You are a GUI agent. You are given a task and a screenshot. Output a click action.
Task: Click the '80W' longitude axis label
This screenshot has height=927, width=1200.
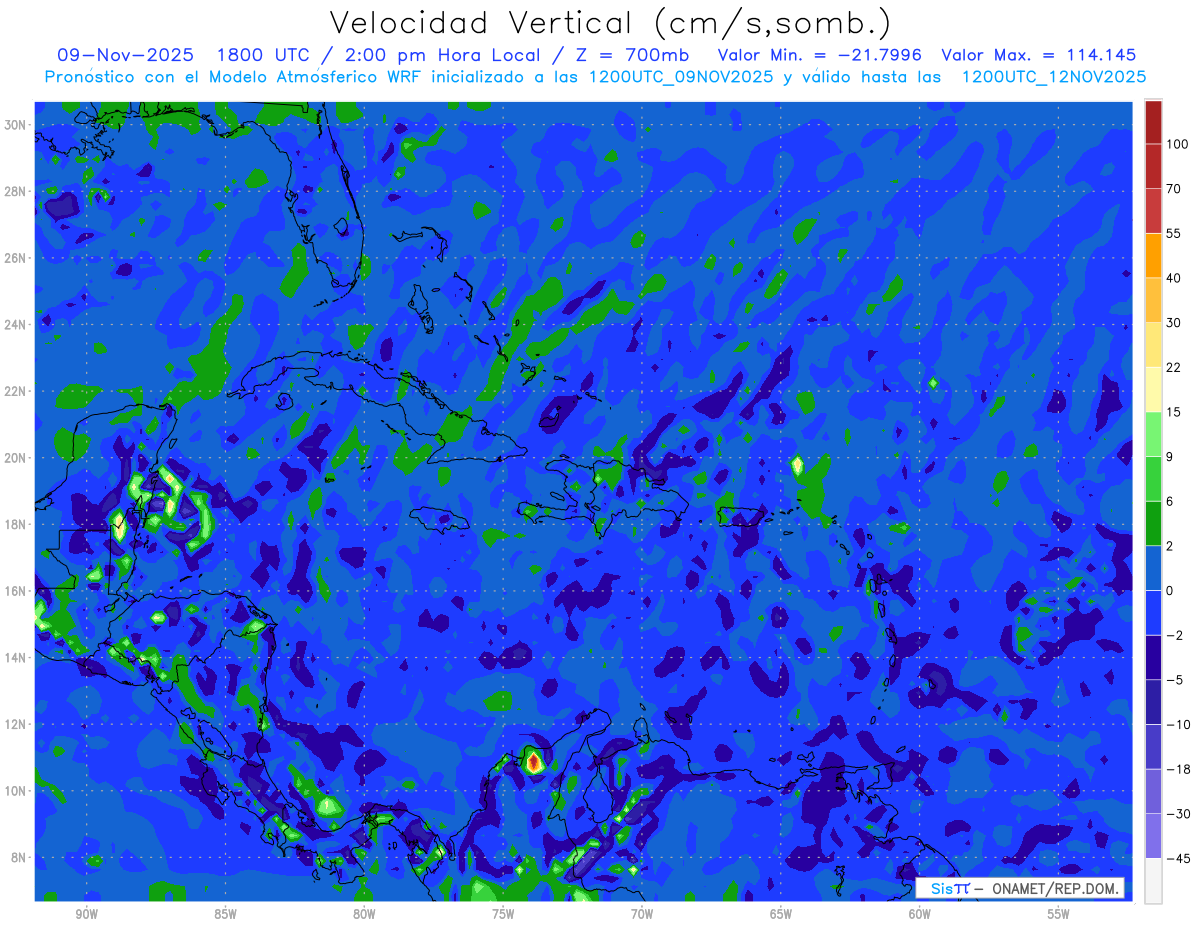tap(364, 914)
